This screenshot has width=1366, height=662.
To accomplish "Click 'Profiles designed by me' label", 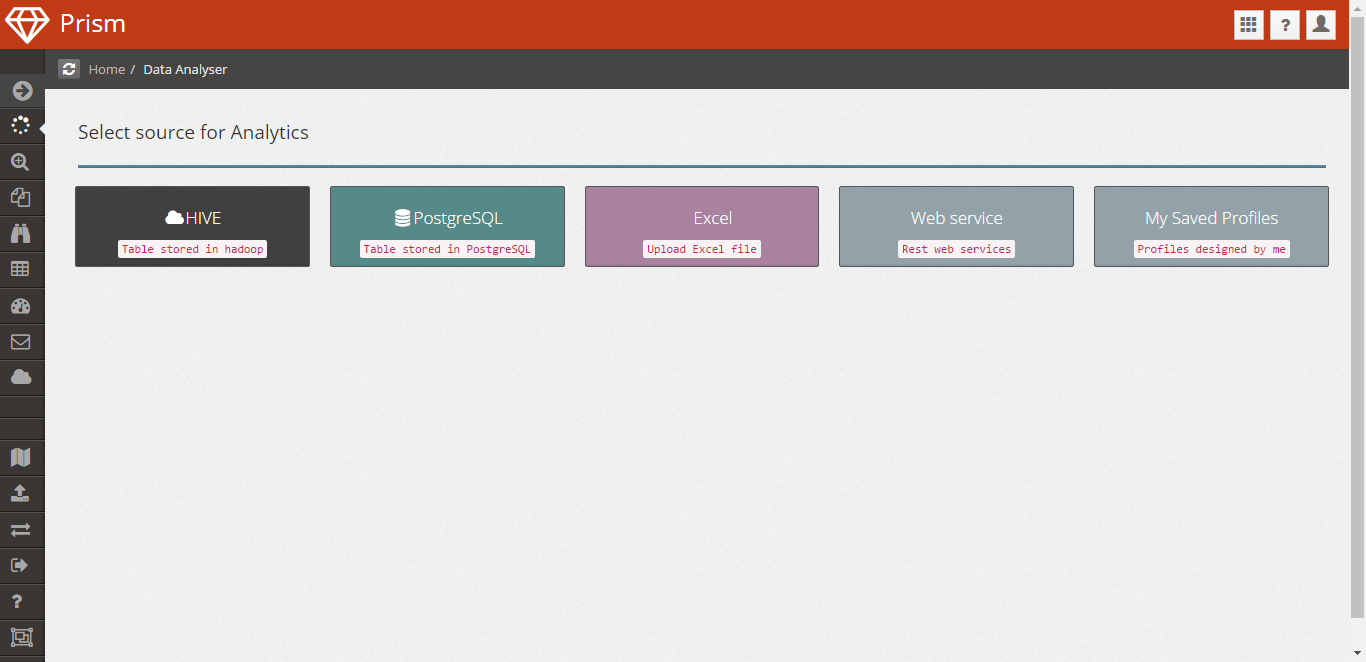I will click(x=1212, y=249).
